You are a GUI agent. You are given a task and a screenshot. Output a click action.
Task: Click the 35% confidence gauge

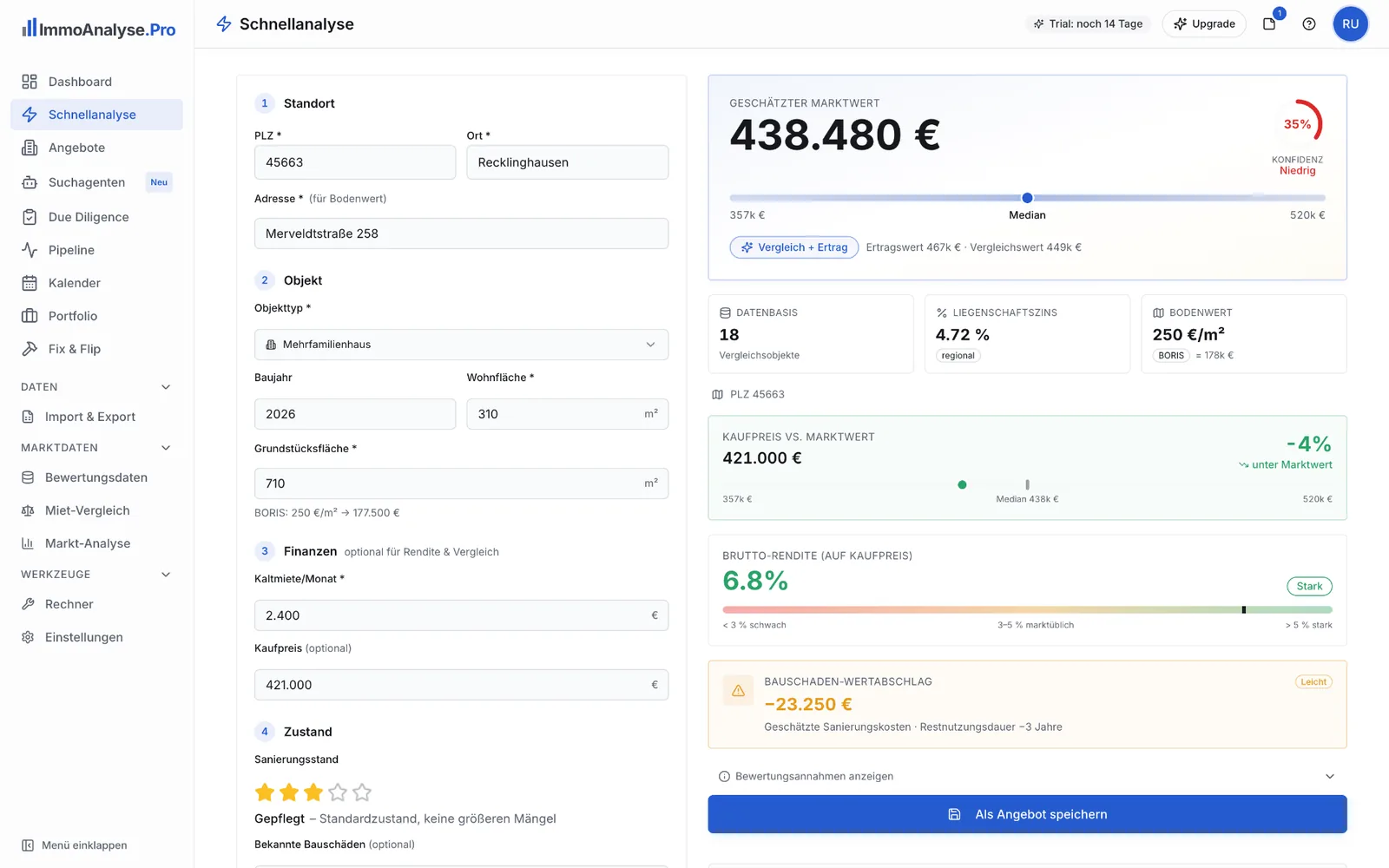tap(1298, 123)
